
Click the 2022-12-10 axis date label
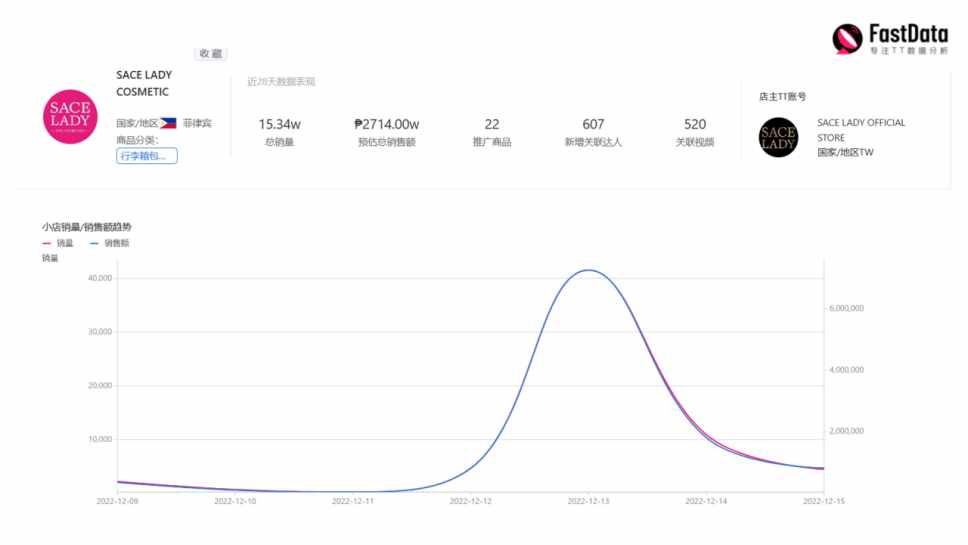coord(235,501)
